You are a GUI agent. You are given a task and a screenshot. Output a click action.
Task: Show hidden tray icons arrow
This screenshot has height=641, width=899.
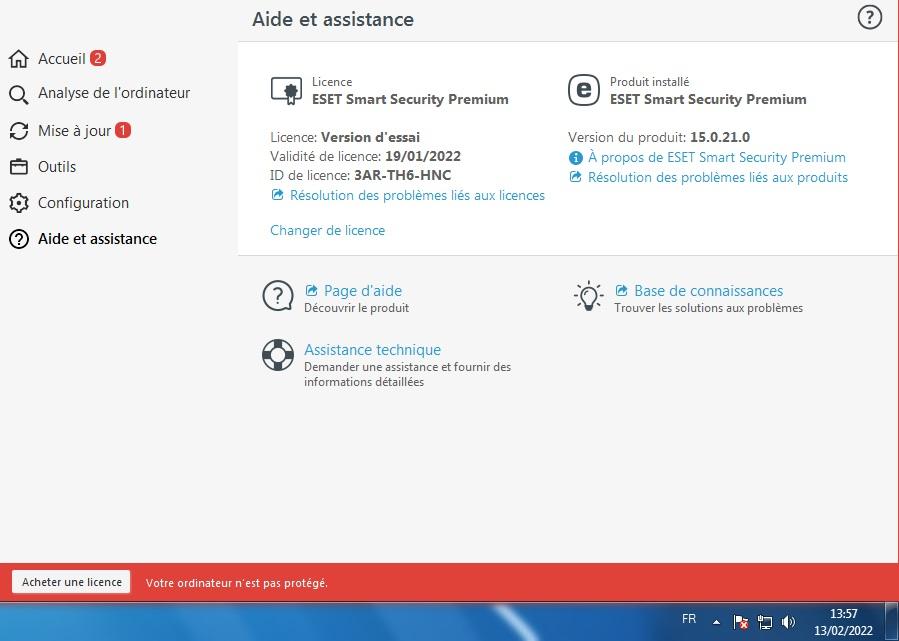click(x=716, y=622)
